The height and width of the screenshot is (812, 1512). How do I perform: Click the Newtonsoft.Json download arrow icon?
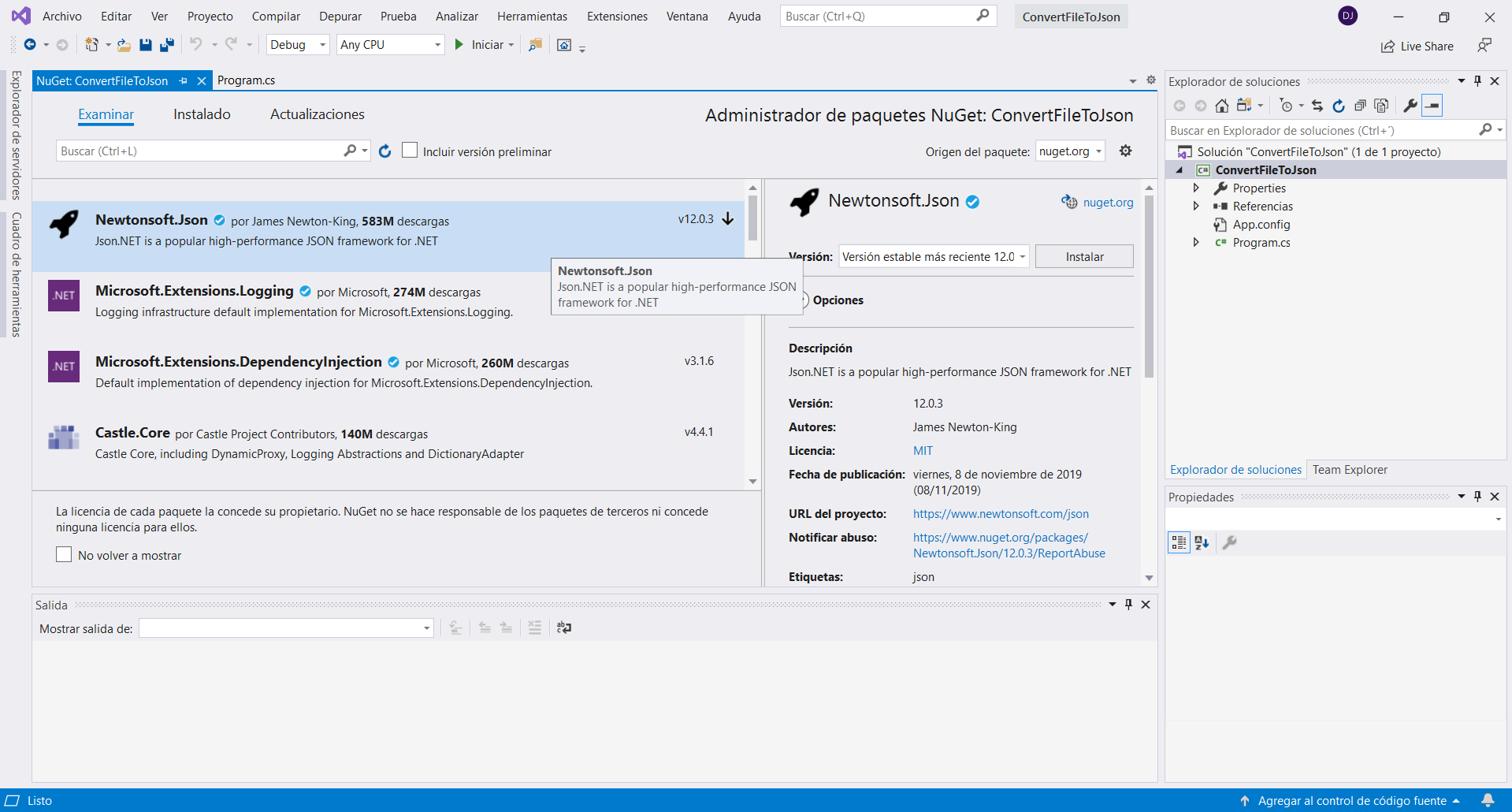tap(728, 219)
